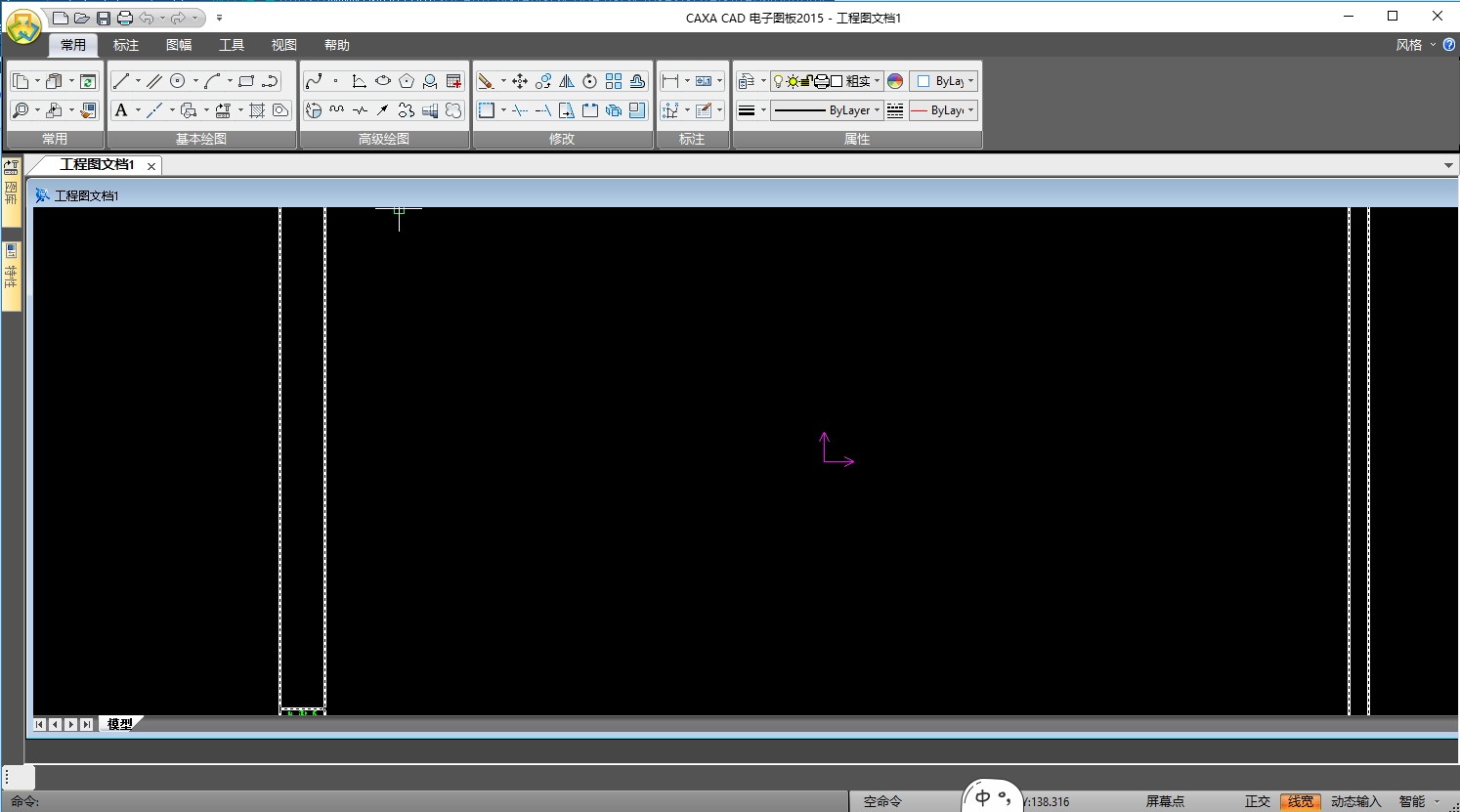Select the Line drawing tool
Screen dimensions: 1460x812
click(120, 81)
